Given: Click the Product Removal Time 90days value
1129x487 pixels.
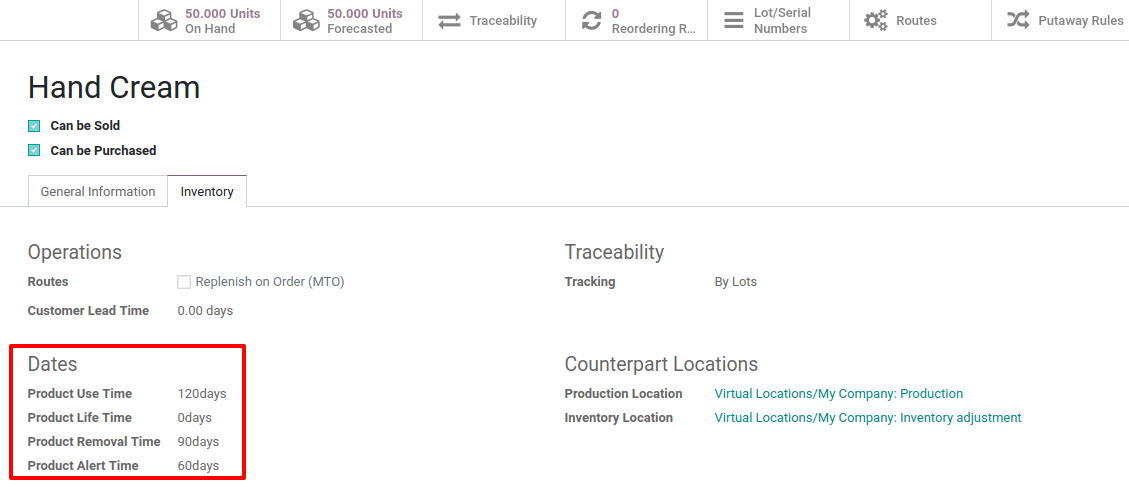Looking at the screenshot, I should click(198, 442).
